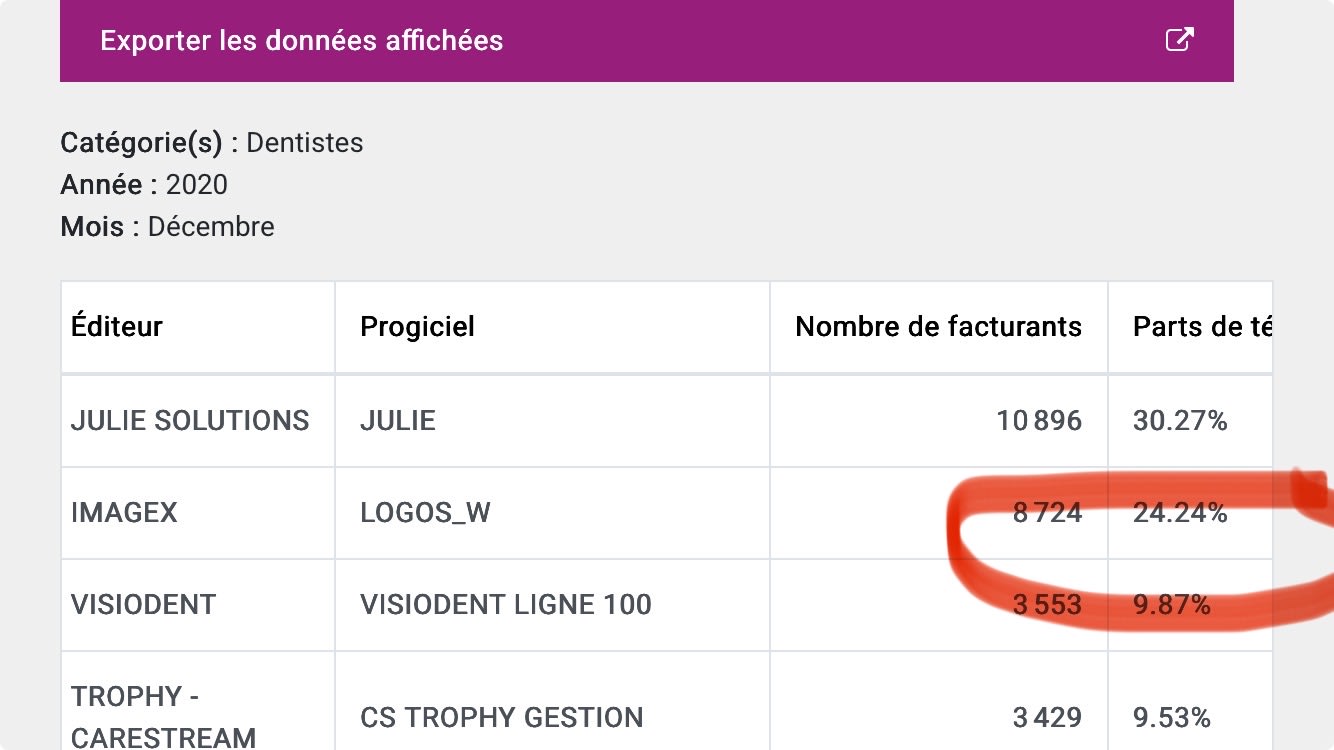
Task: Click the VISIODENT LIGNE 100 cell
Action: tap(505, 605)
